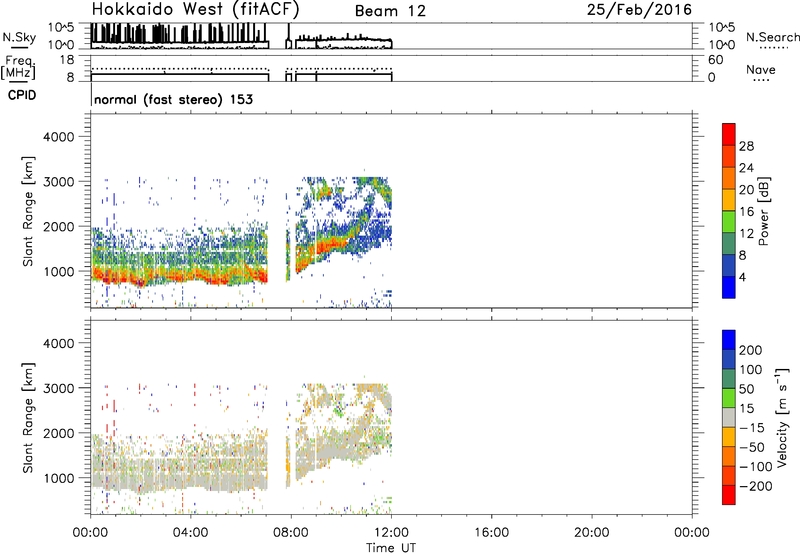
Task: Click the 'Time UT' axis title
Action: pos(391,548)
